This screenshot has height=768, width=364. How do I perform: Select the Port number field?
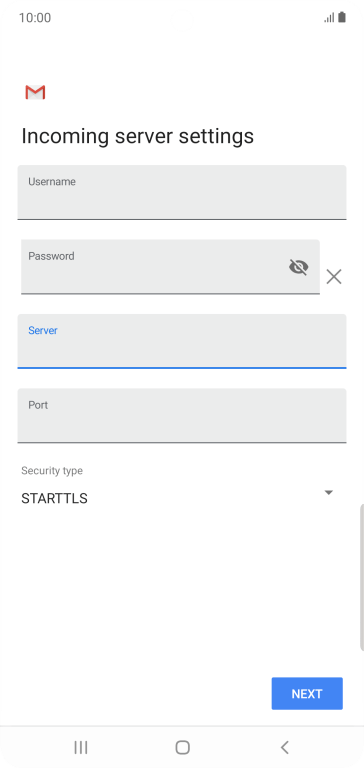coord(182,415)
